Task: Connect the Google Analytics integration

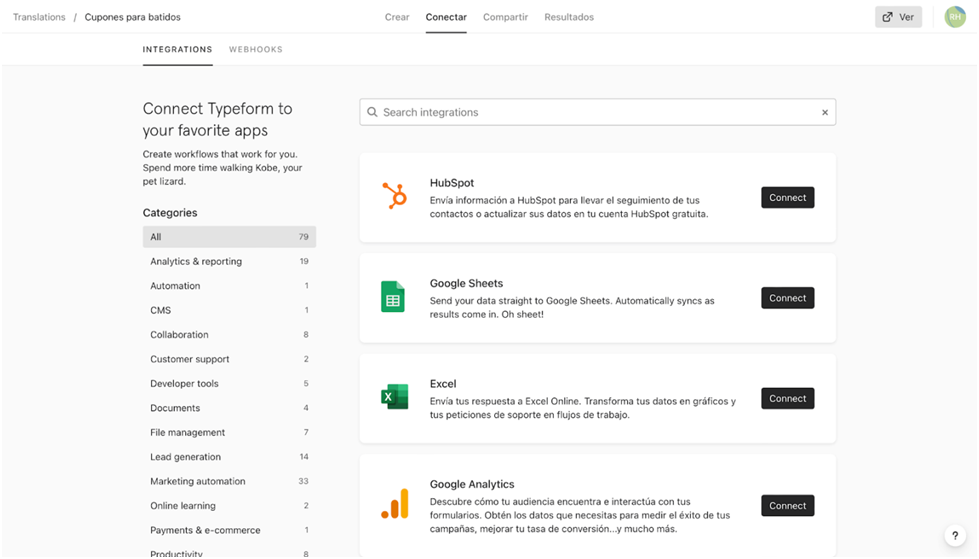Action: pos(787,505)
